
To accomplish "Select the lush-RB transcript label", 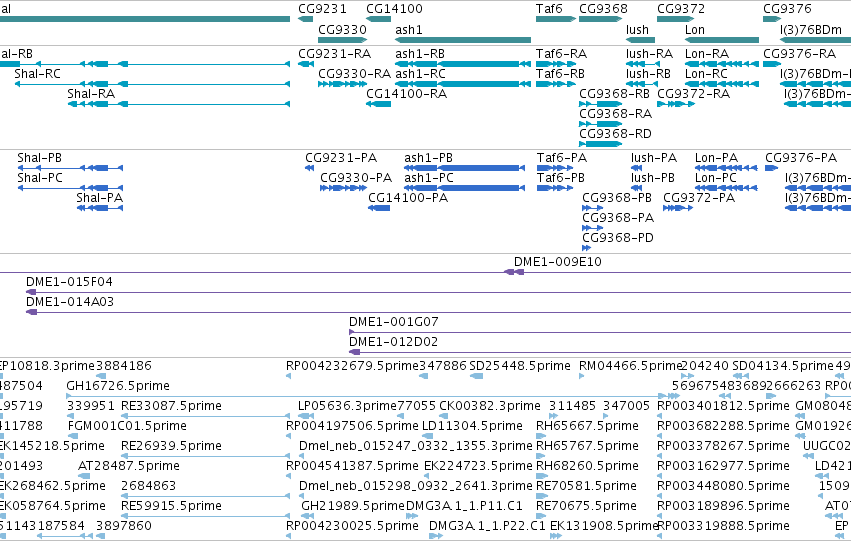I will click(648, 74).
